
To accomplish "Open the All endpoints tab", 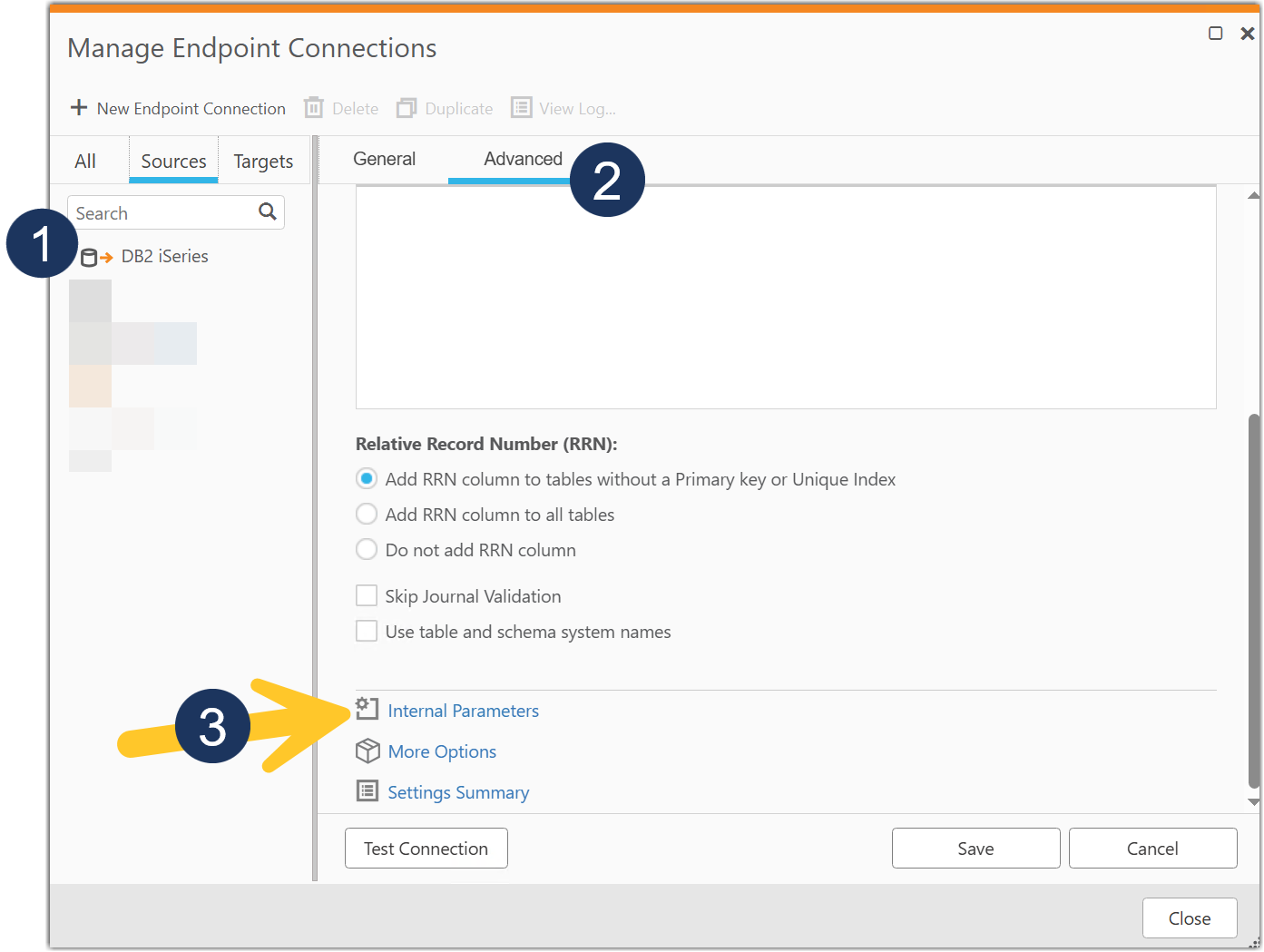I will 85,160.
